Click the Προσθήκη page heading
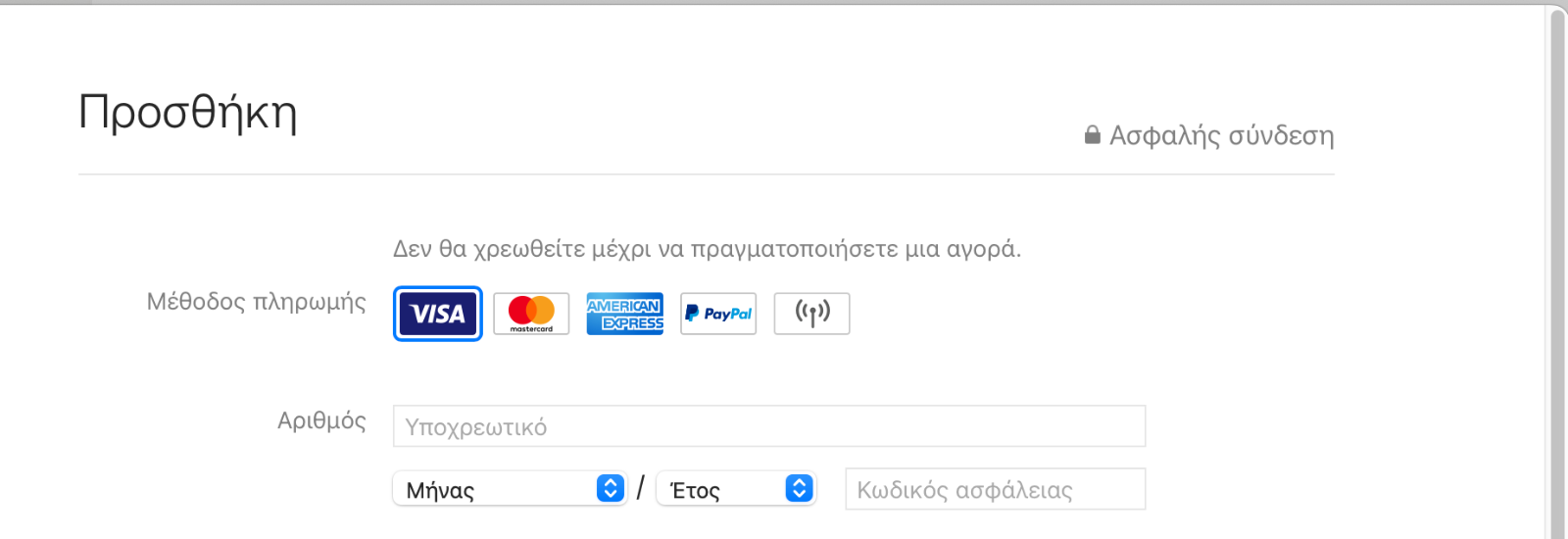This screenshot has height=539, width=1568. (187, 112)
